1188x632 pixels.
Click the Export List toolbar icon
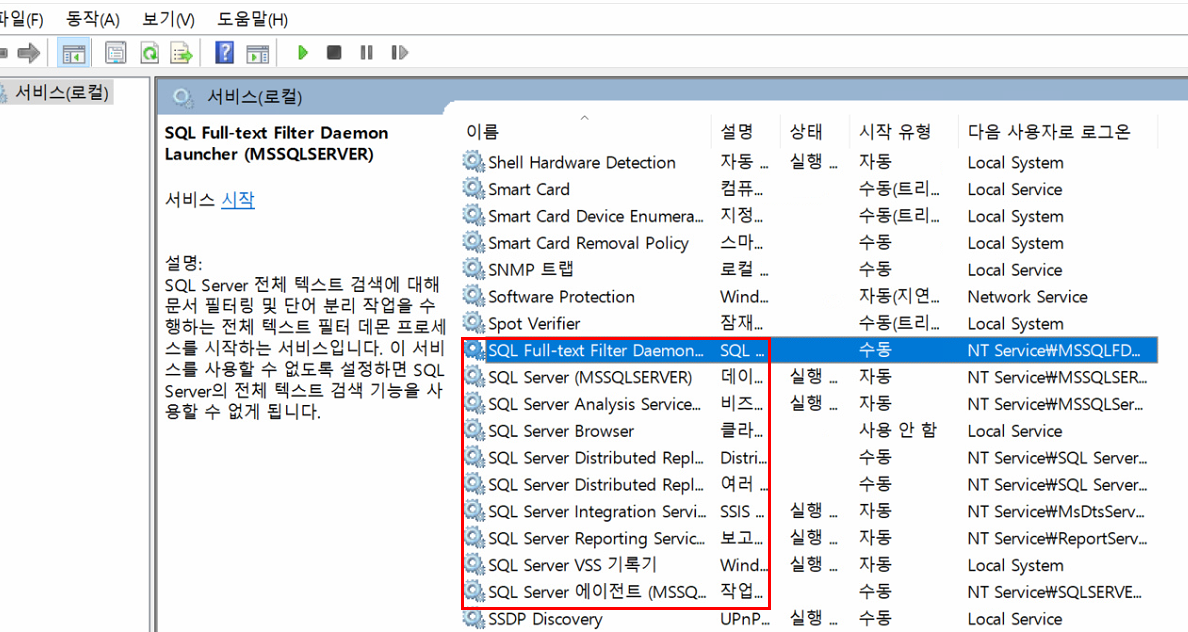coord(182,53)
